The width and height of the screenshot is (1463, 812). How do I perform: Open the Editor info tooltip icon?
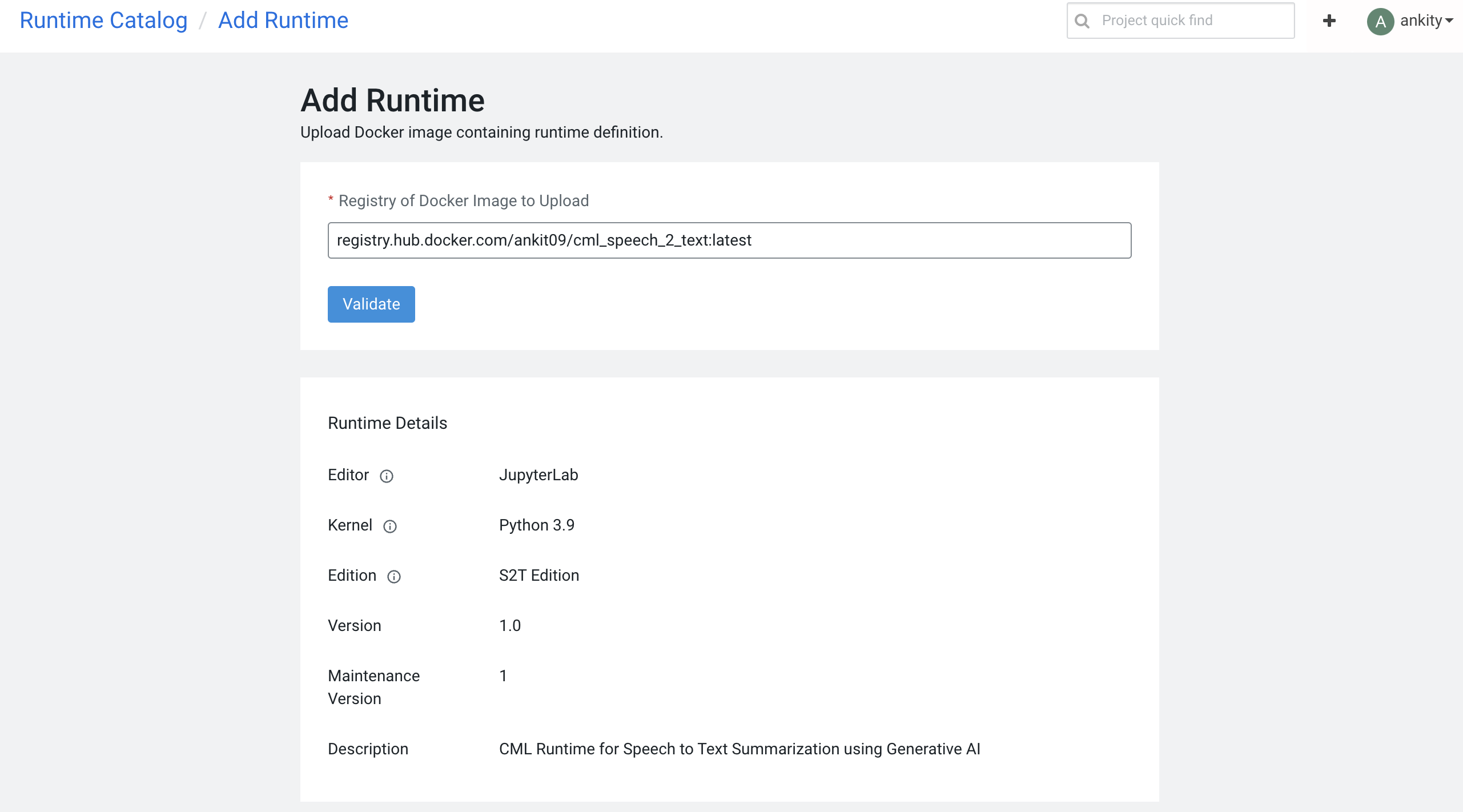387,476
